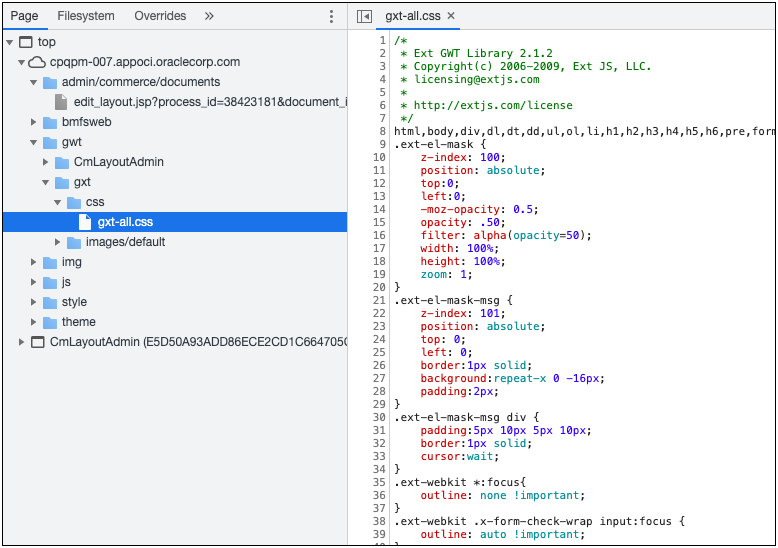The image size is (778, 548).
Task: Click the outline: none !important line
Action: (x=503, y=495)
